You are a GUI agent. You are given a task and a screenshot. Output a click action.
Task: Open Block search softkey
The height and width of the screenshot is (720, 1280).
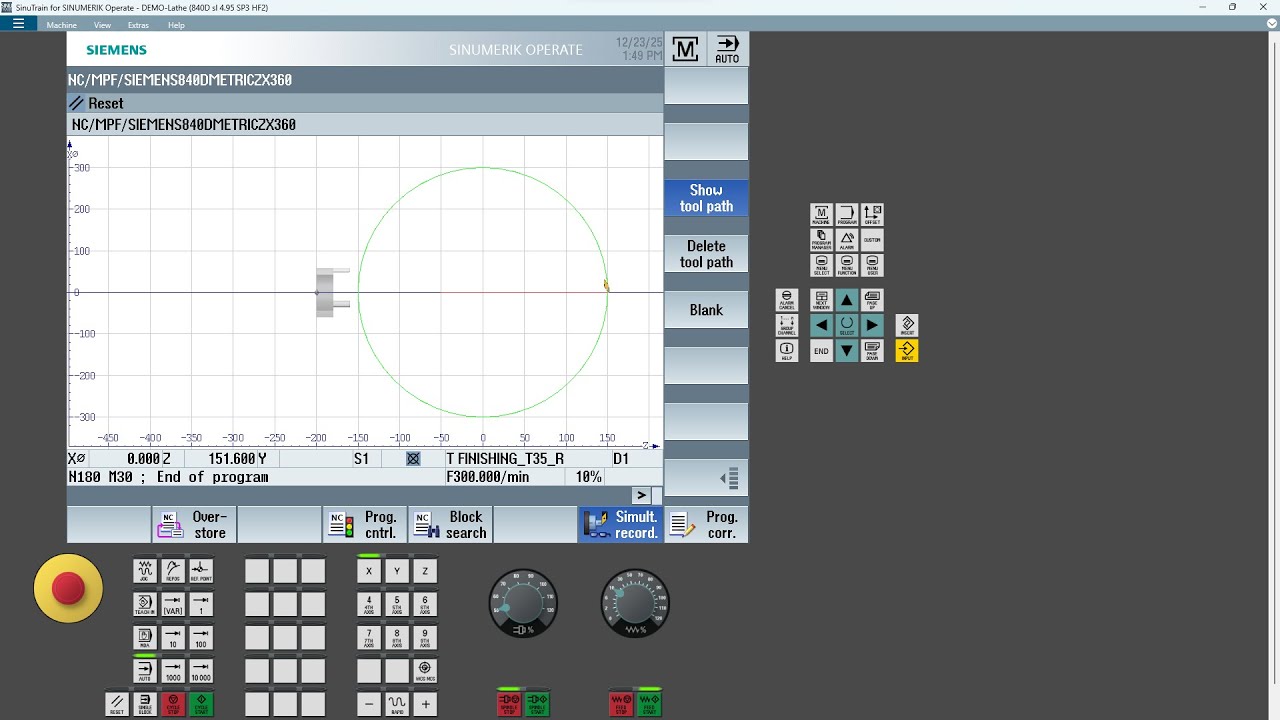click(450, 525)
